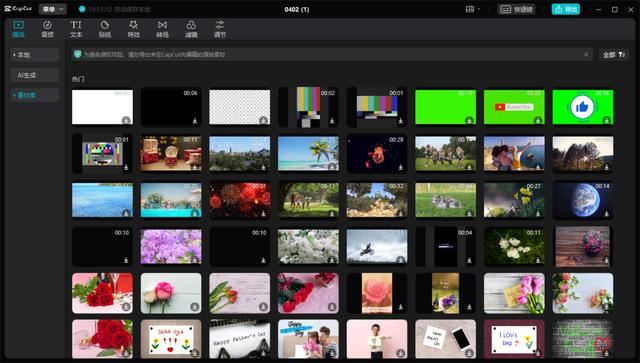The height and width of the screenshot is (363, 640).
Task: Download the Christmas gifts clip
Action: coord(195,167)
